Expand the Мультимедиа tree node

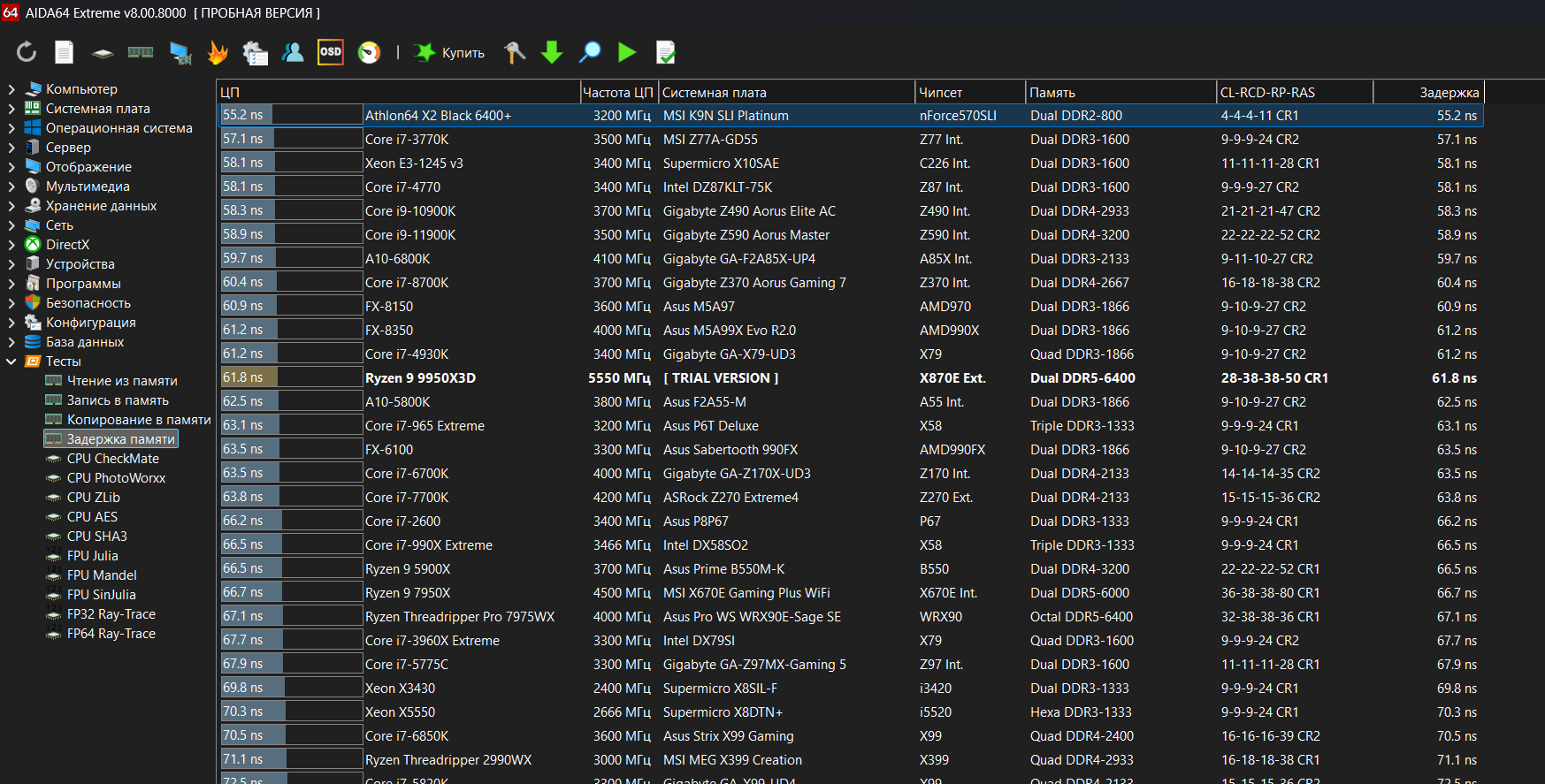[x=11, y=186]
